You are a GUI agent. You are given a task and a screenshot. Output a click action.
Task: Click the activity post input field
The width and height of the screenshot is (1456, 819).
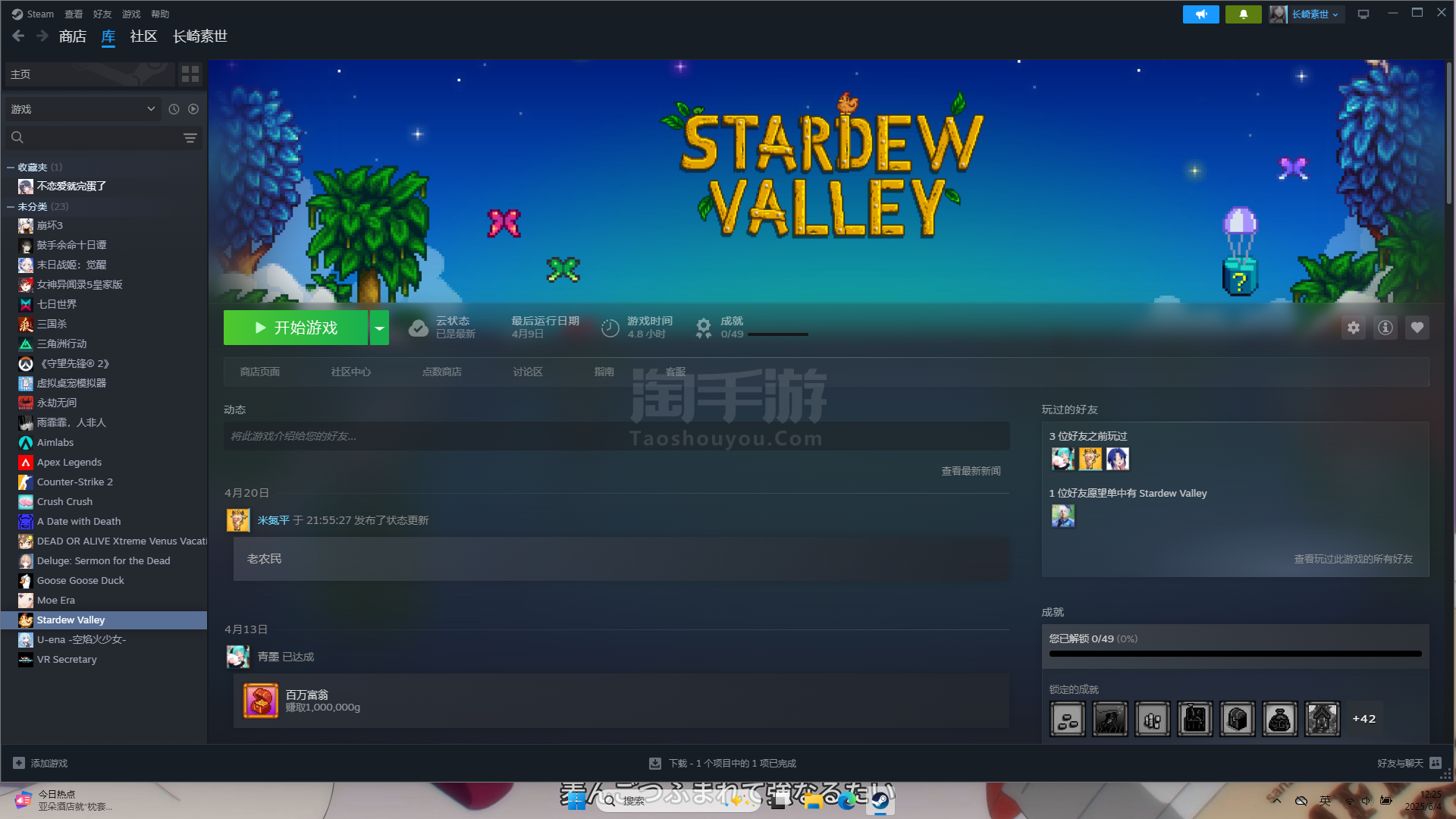(617, 436)
